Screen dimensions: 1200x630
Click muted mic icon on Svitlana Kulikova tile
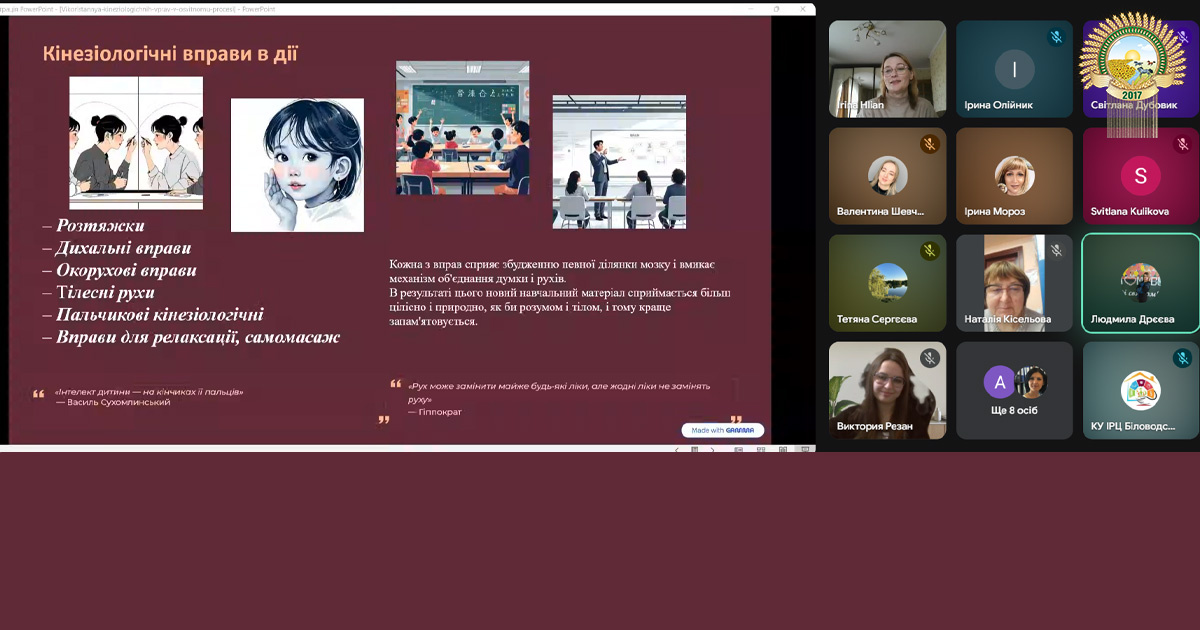click(x=1182, y=144)
